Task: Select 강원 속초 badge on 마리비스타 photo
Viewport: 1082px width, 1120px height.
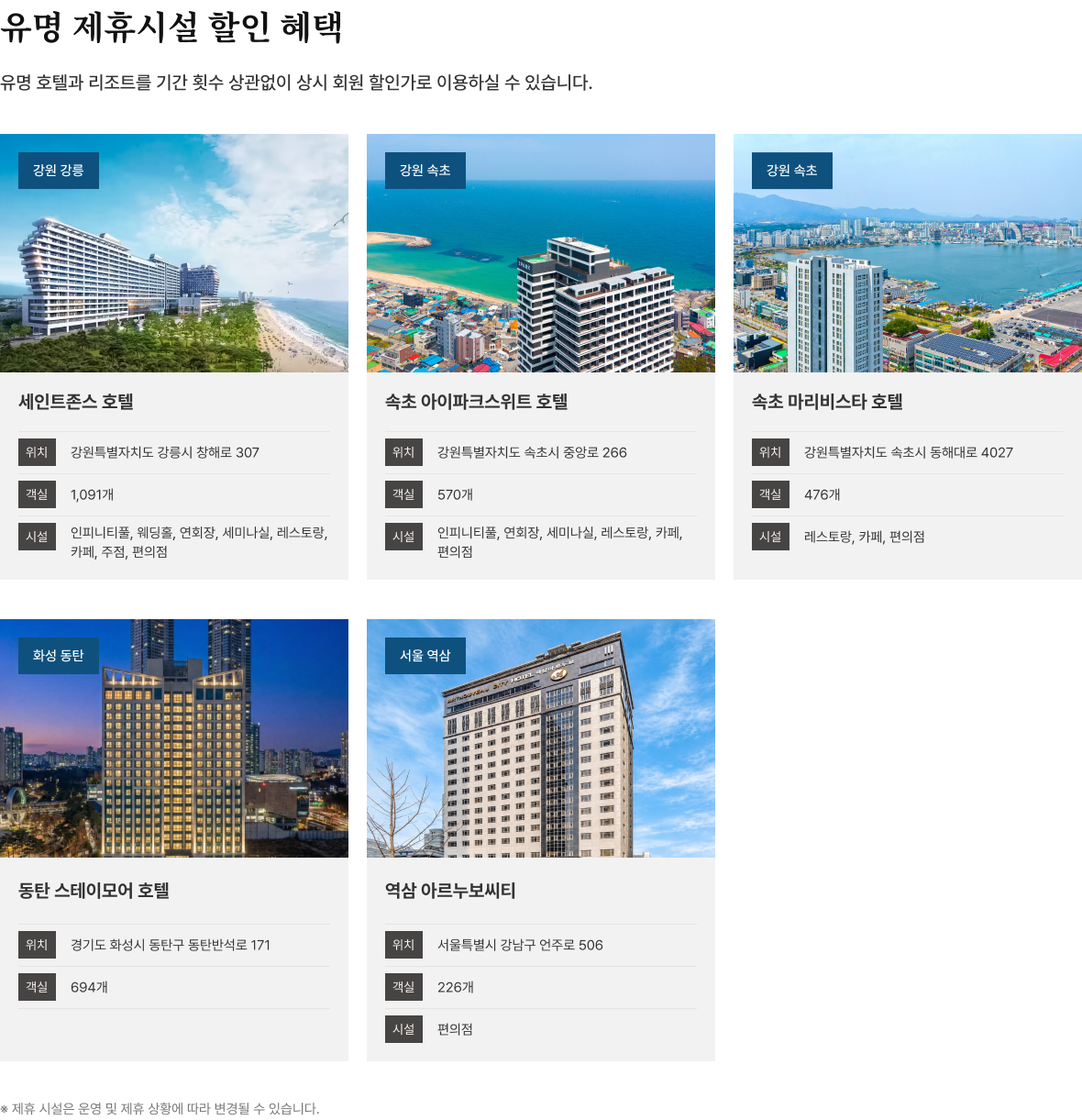Action: 792,171
